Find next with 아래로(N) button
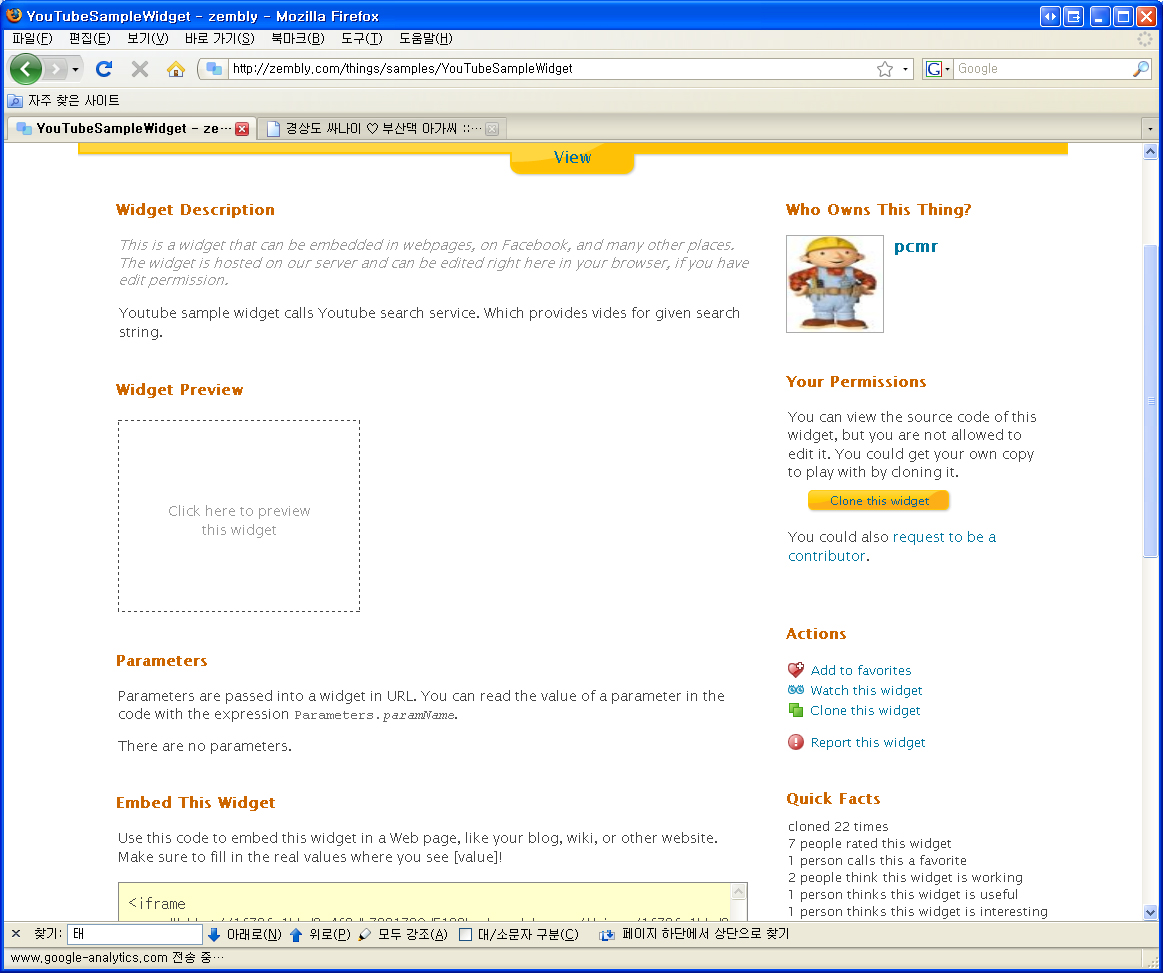Viewport: 1163px width, 973px height. 245,934
